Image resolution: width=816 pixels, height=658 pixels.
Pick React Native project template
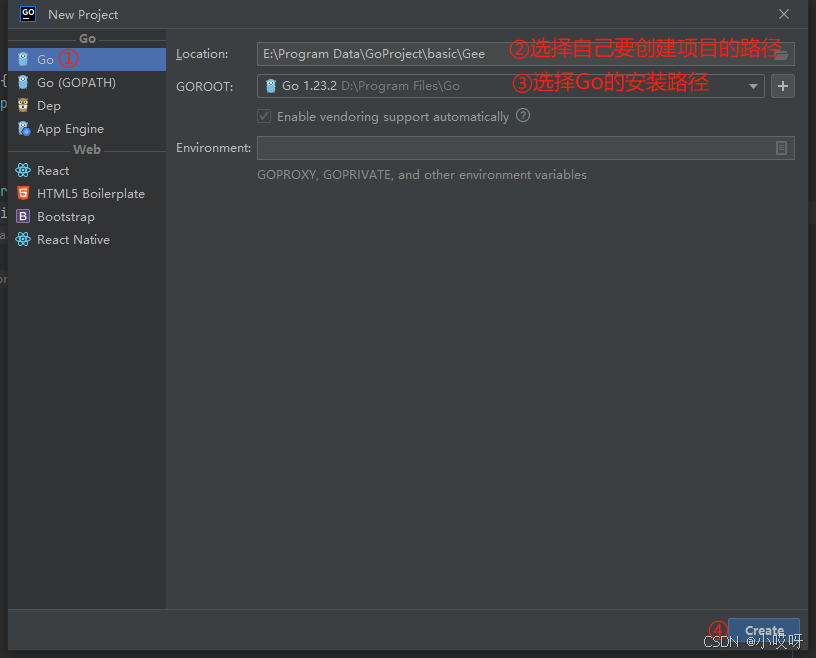(x=87, y=239)
